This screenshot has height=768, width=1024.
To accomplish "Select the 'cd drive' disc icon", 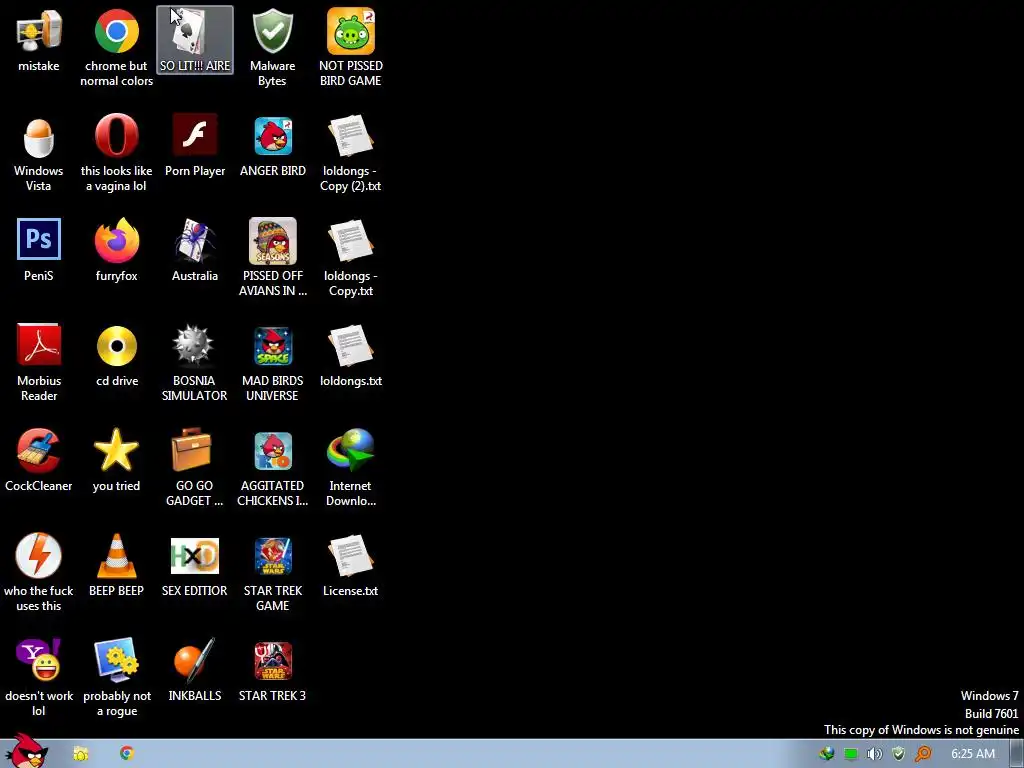I will [x=116, y=357].
